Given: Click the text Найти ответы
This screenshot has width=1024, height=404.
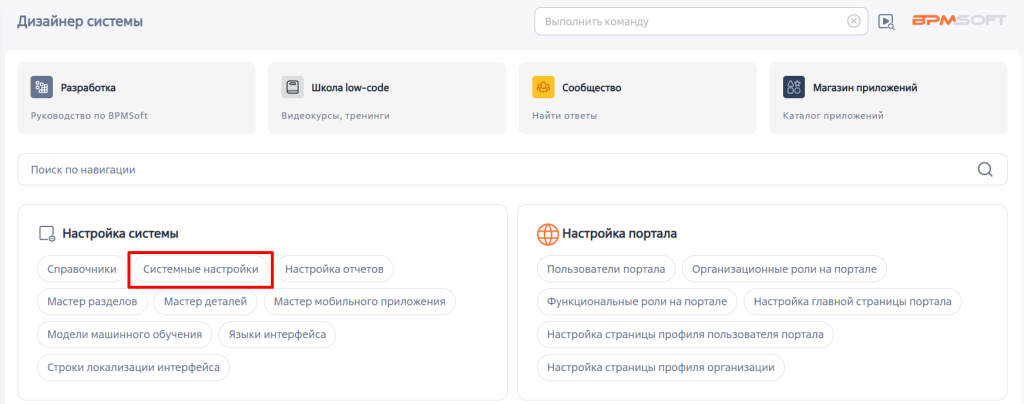Looking at the screenshot, I should tap(565, 116).
